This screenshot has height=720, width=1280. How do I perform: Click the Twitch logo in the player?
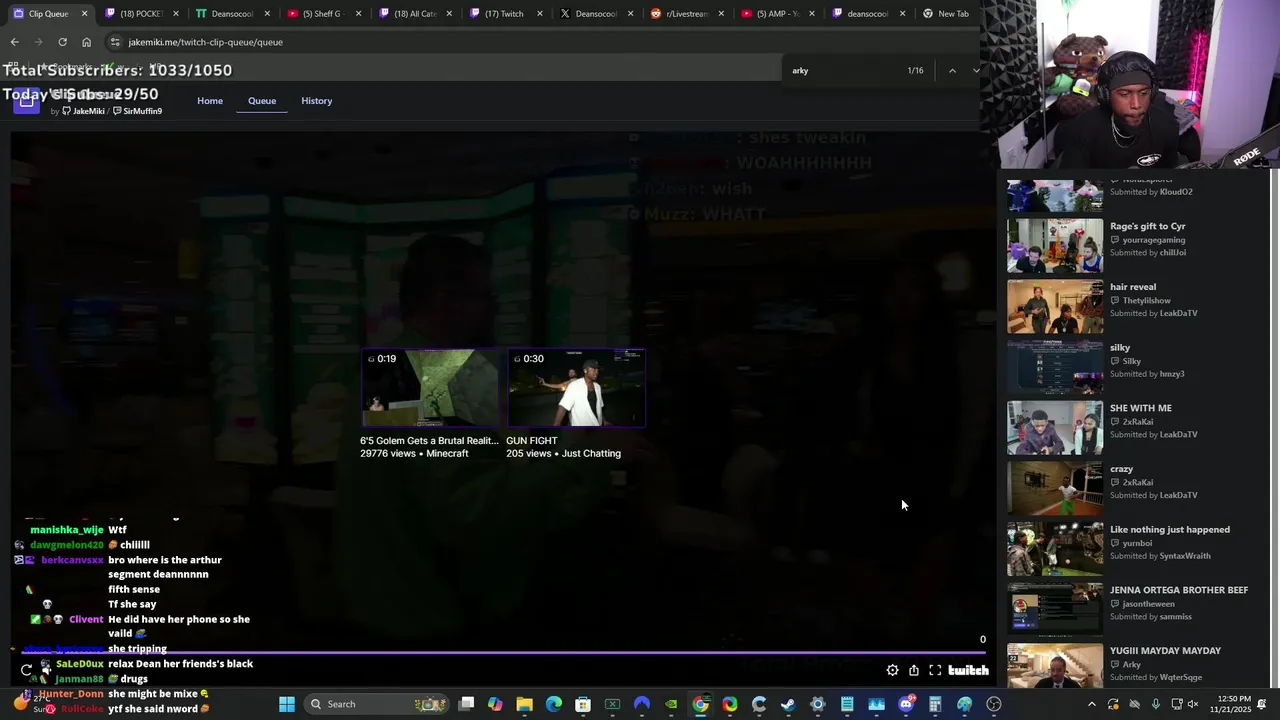tap(968, 671)
